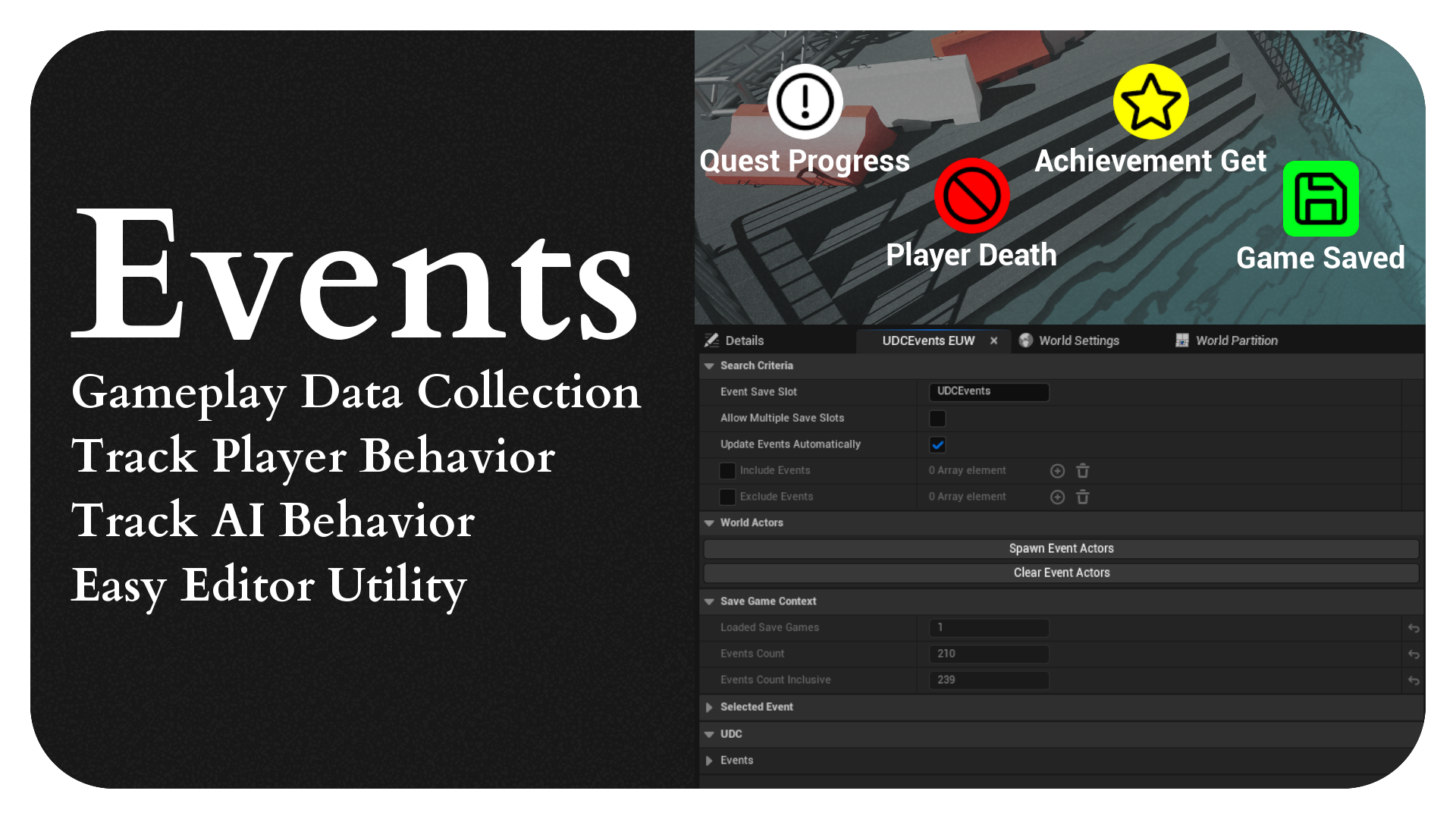1456x819 pixels.
Task: Toggle the Include Events checkbox
Action: click(727, 471)
